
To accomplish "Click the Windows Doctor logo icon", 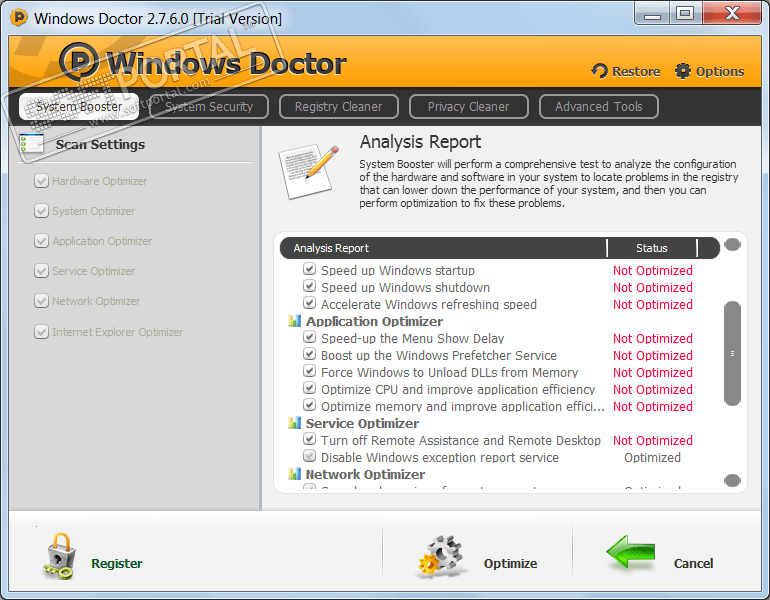I will click(79, 61).
